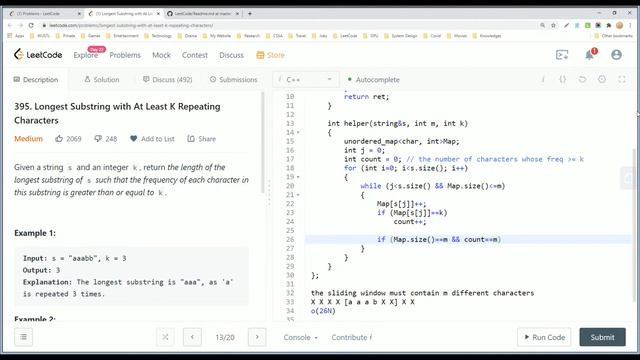Reset code to default icon
This screenshot has width=640, height=360.
[582, 80]
